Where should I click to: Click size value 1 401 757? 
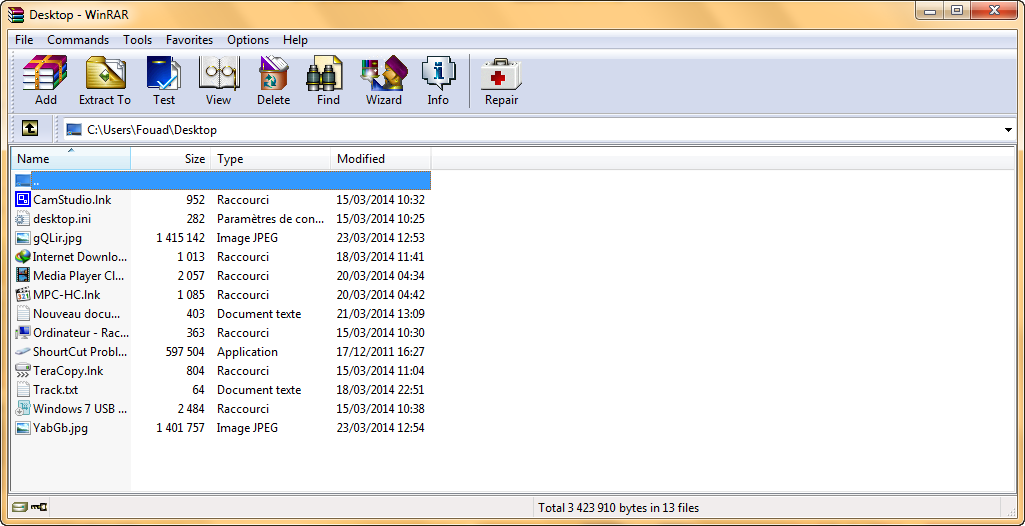pyautogui.click(x=180, y=428)
